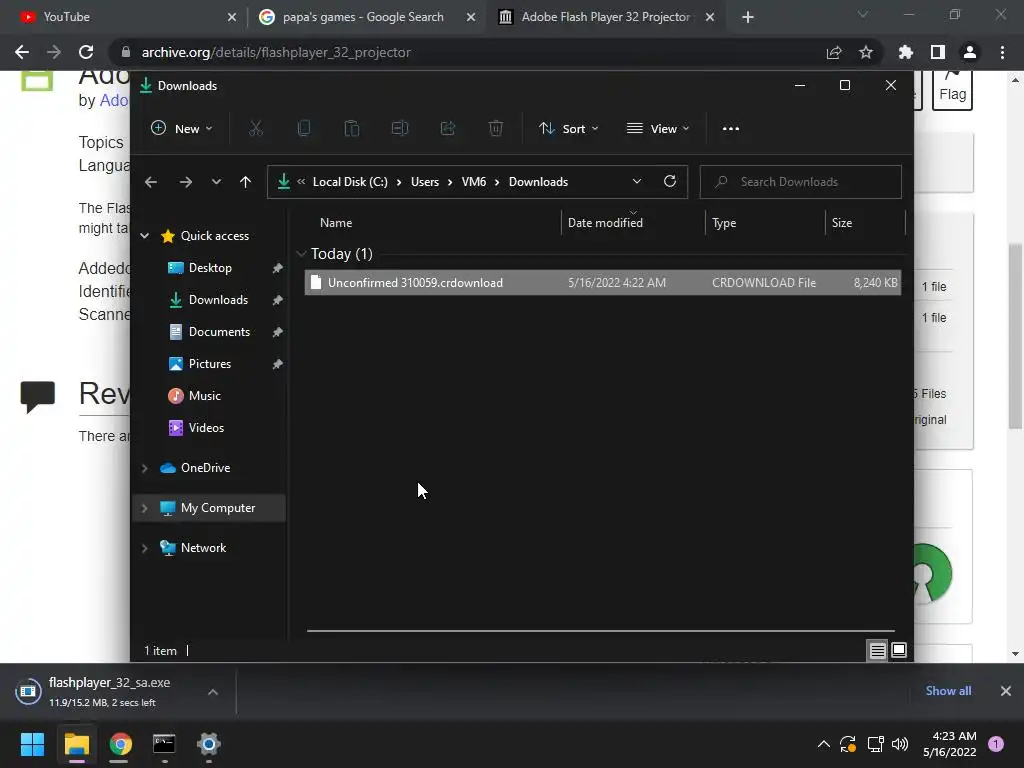Select Adobe Flash Player 32 Projector tab
The image size is (1024, 768).
[x=605, y=17]
